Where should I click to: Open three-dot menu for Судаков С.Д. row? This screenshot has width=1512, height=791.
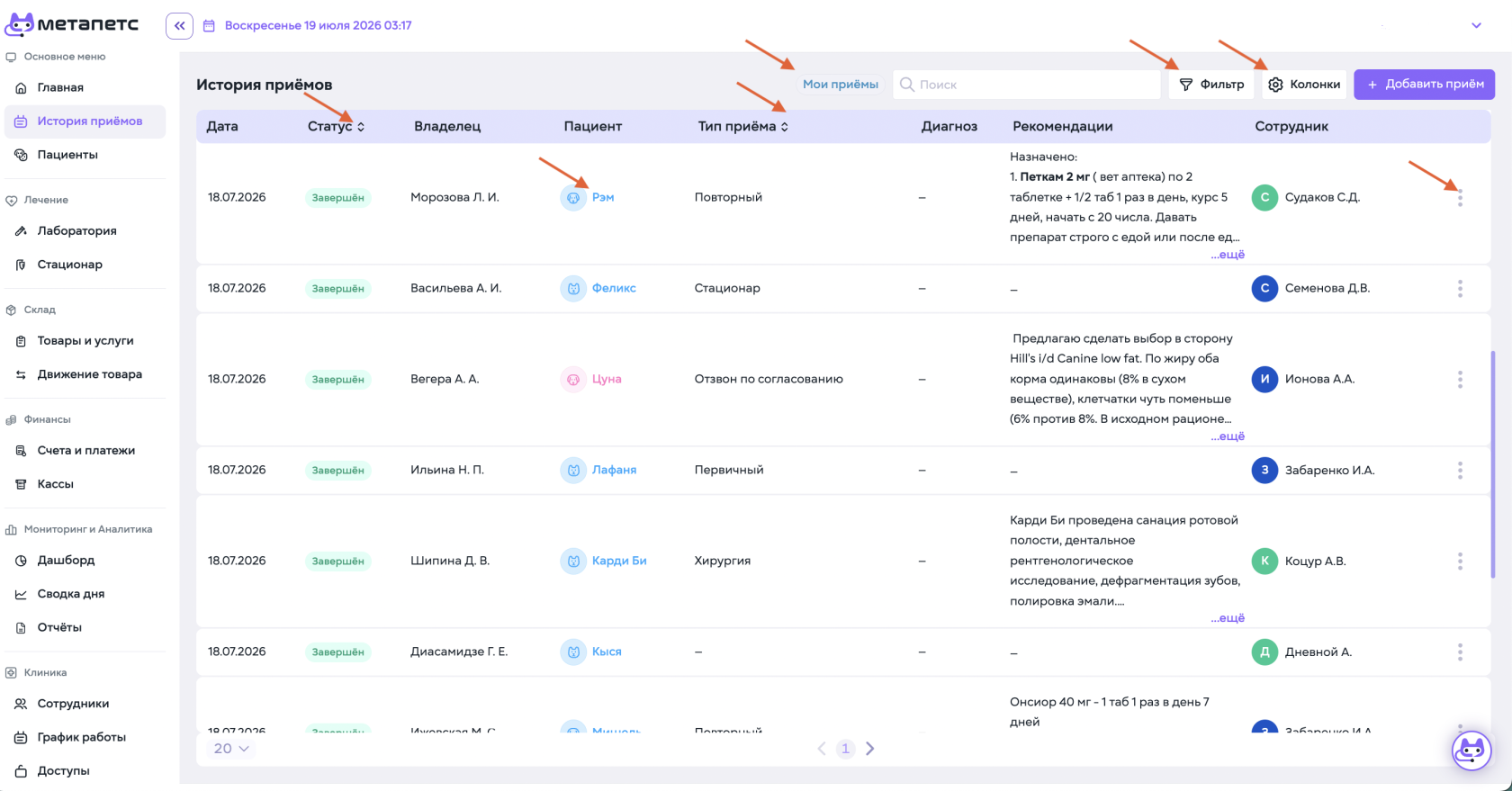(x=1460, y=198)
